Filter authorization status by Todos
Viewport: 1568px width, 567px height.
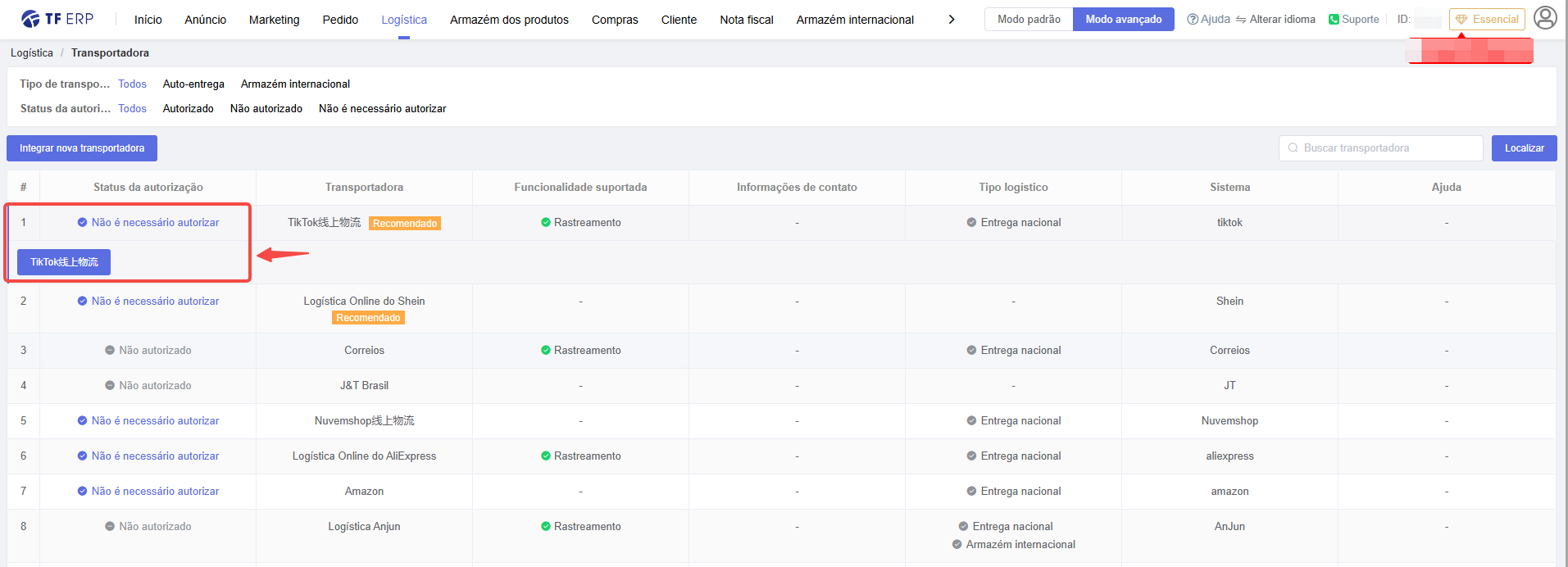coord(132,109)
